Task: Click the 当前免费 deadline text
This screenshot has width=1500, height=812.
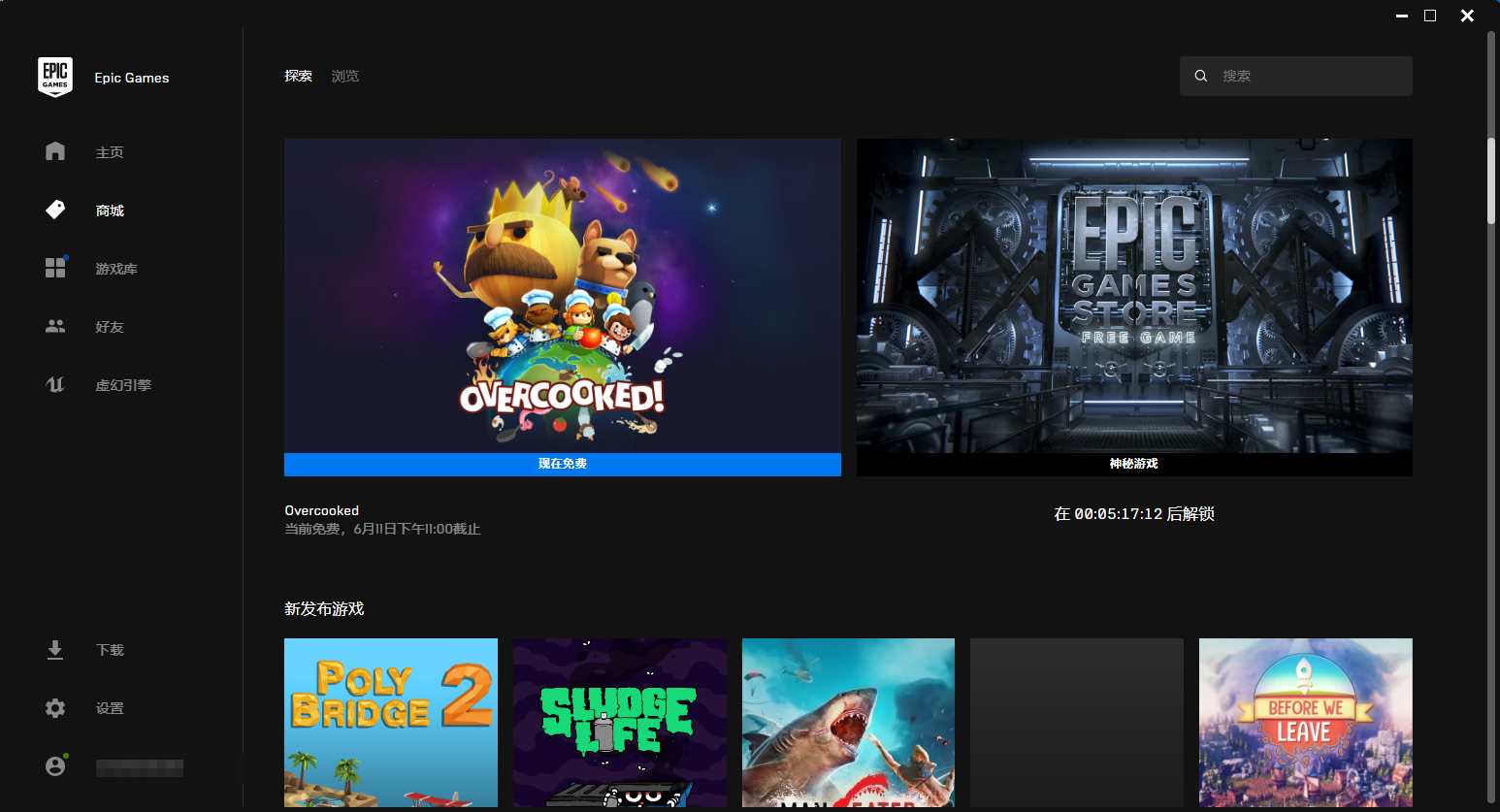Action: click(x=382, y=529)
